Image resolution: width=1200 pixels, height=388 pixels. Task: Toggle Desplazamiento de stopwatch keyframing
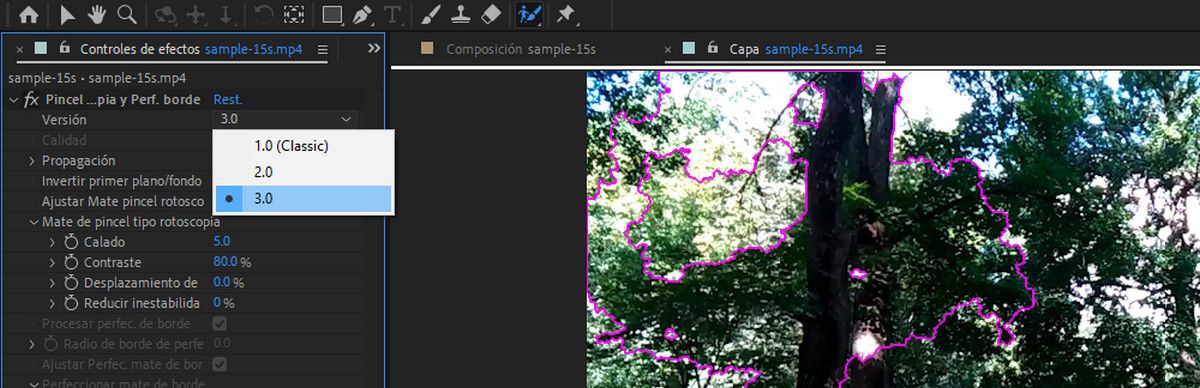(x=71, y=282)
